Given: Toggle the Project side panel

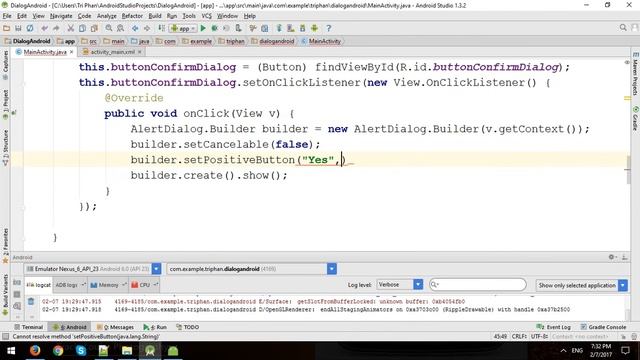Looking at the screenshot, I should (x=5, y=104).
